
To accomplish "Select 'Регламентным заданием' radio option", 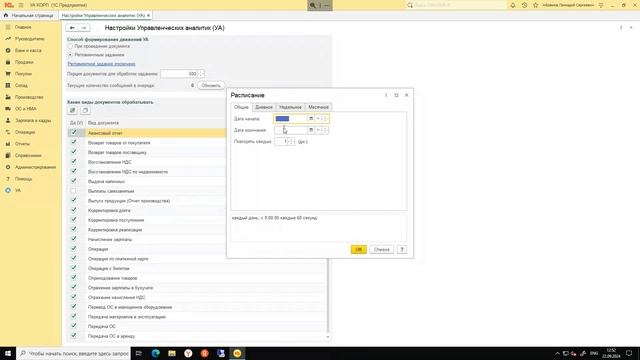I will (70, 55).
